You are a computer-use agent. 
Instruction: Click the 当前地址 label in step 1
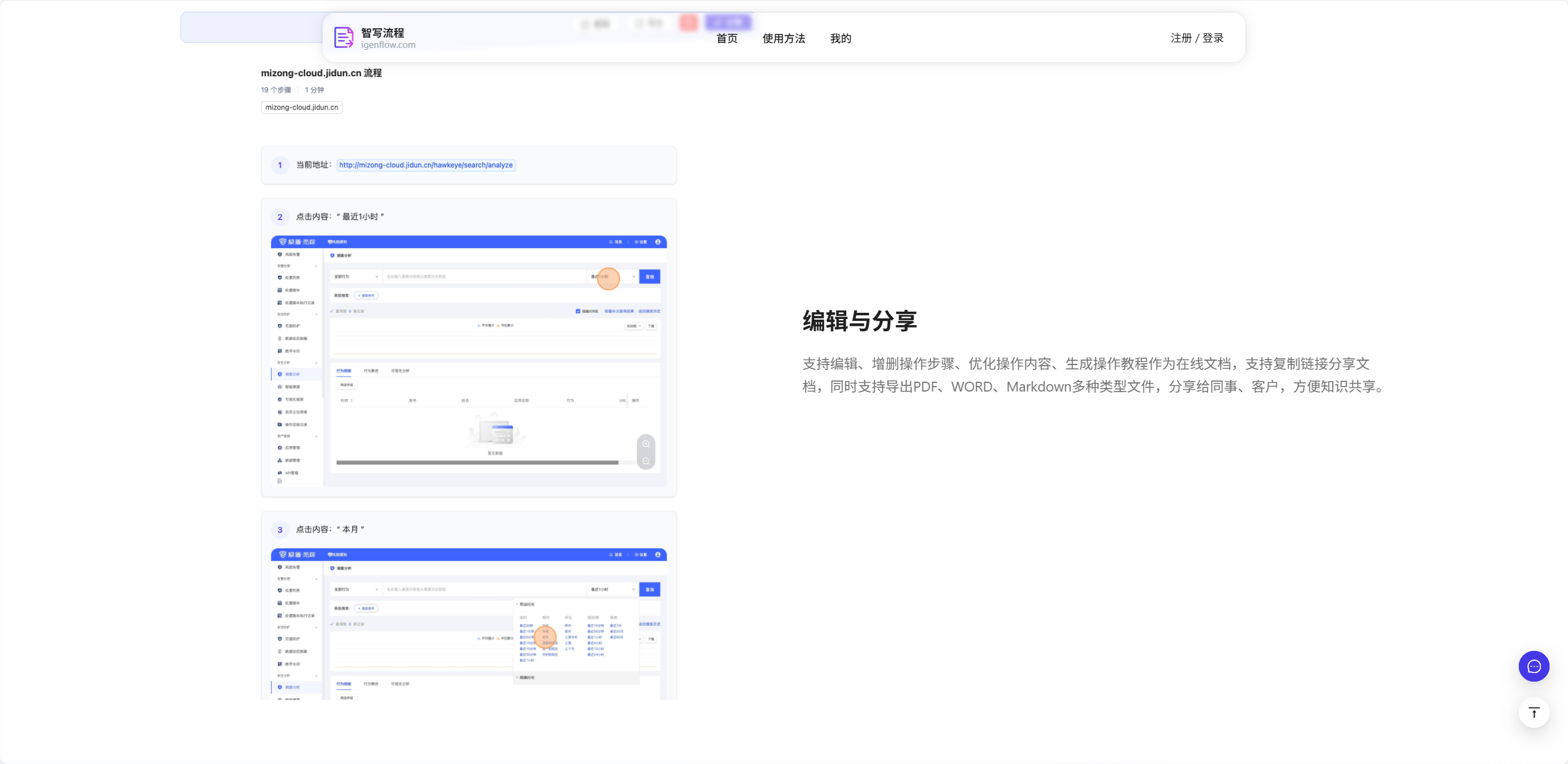314,165
